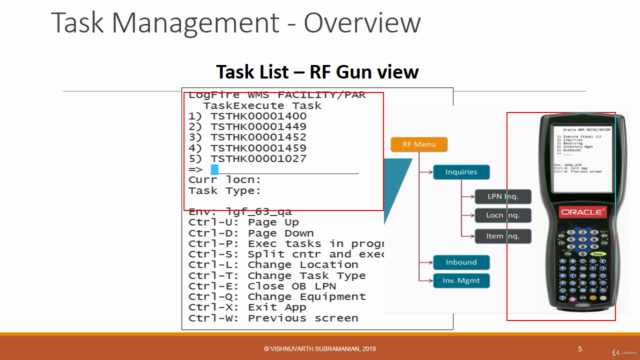Select the Inquiries node in diagram

tap(461, 172)
